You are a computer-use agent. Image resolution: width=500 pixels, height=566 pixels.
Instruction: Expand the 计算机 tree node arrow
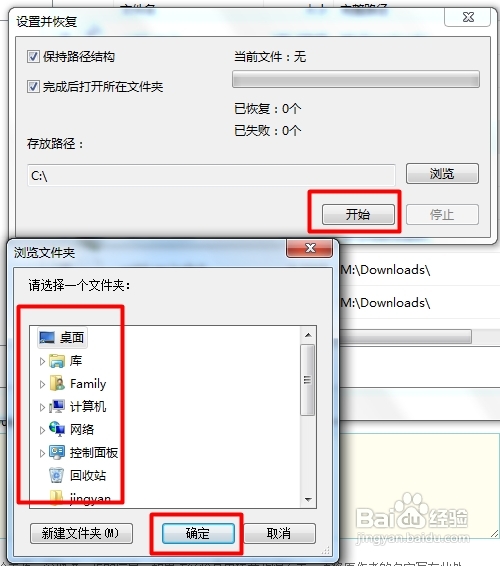42,407
